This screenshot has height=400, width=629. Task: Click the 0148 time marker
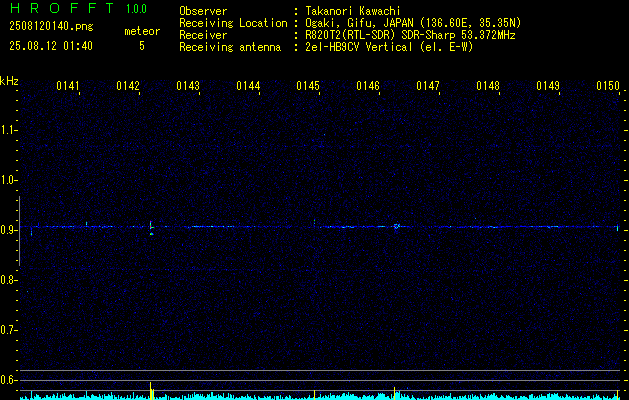[x=488, y=85]
